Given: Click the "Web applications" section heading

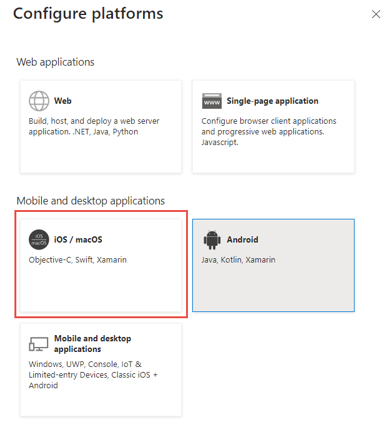Looking at the screenshot, I should point(55,62).
